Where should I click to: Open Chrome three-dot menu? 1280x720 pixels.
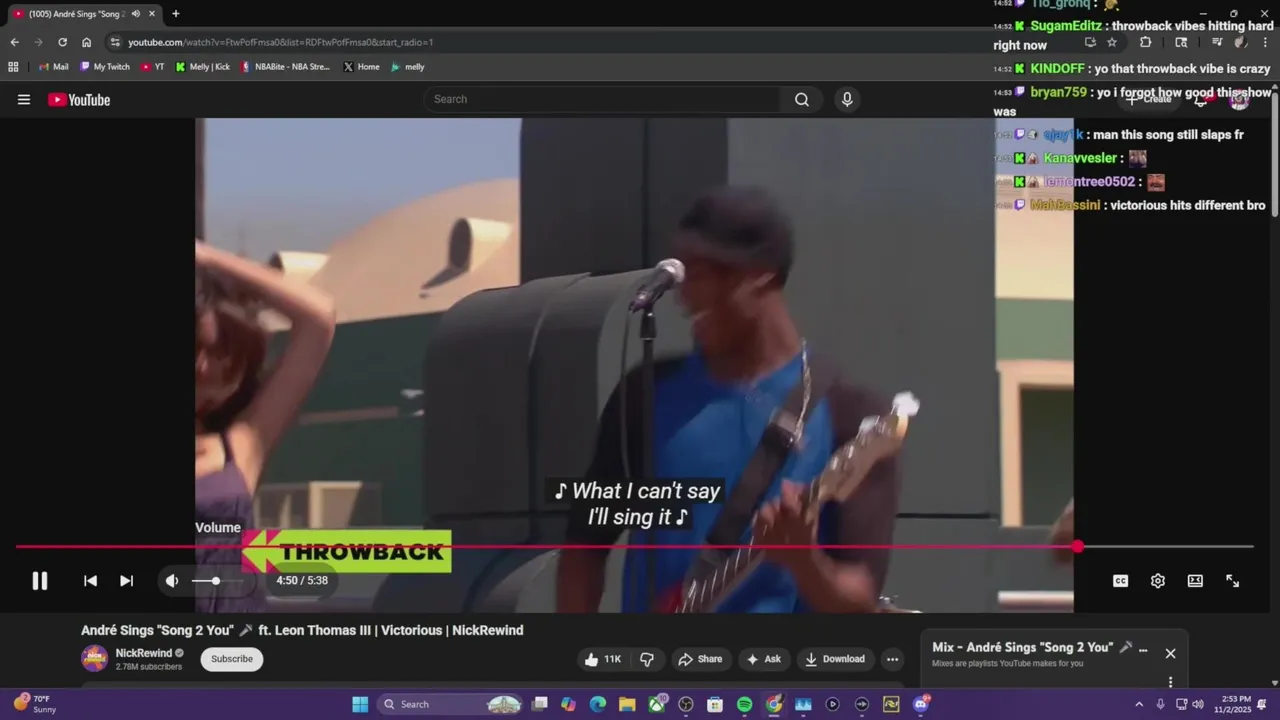tap(1266, 42)
